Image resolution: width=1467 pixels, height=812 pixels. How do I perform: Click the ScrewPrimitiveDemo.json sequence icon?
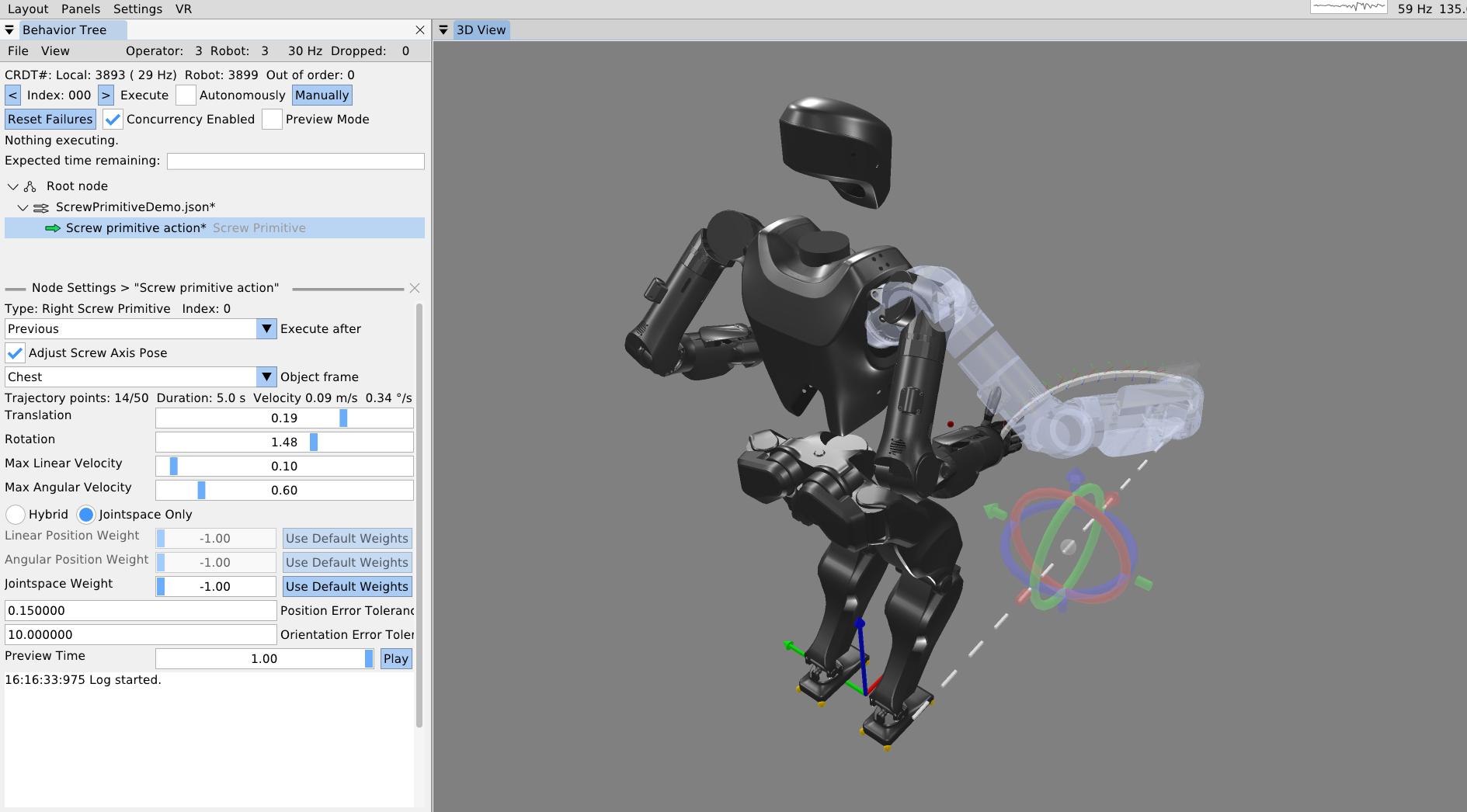click(x=40, y=207)
